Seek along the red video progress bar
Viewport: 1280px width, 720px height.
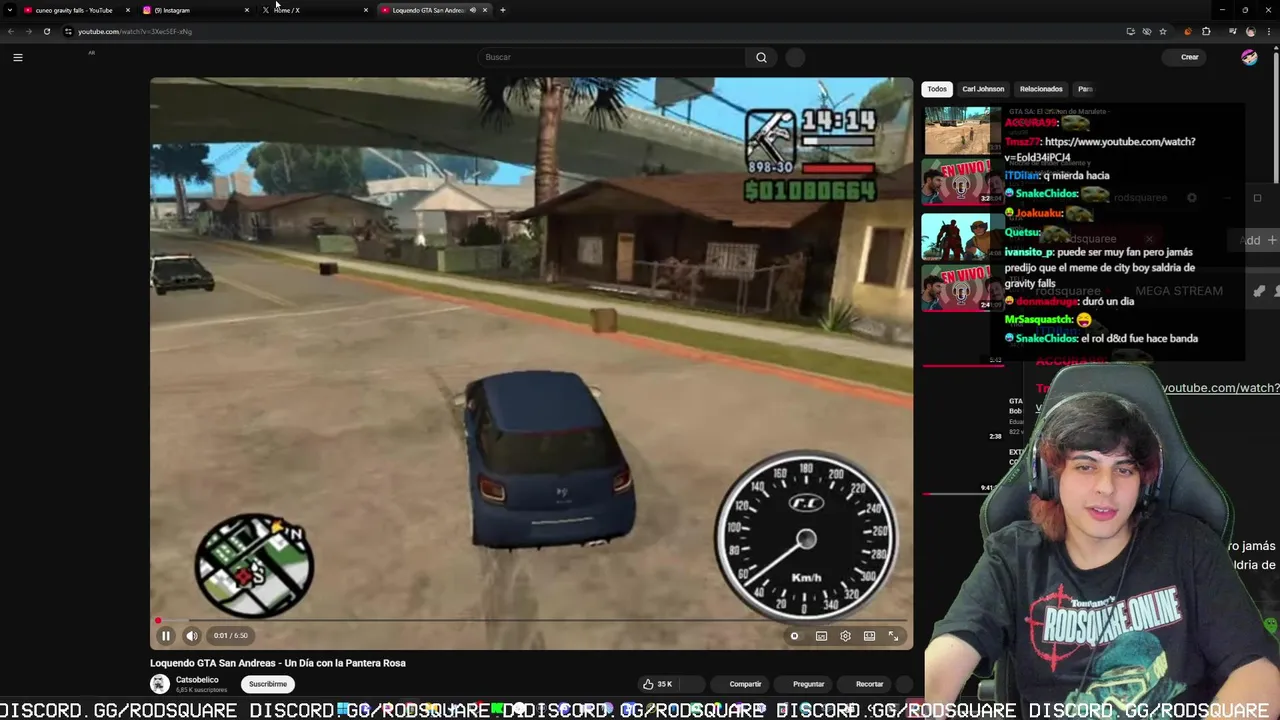pyautogui.click(x=531, y=621)
